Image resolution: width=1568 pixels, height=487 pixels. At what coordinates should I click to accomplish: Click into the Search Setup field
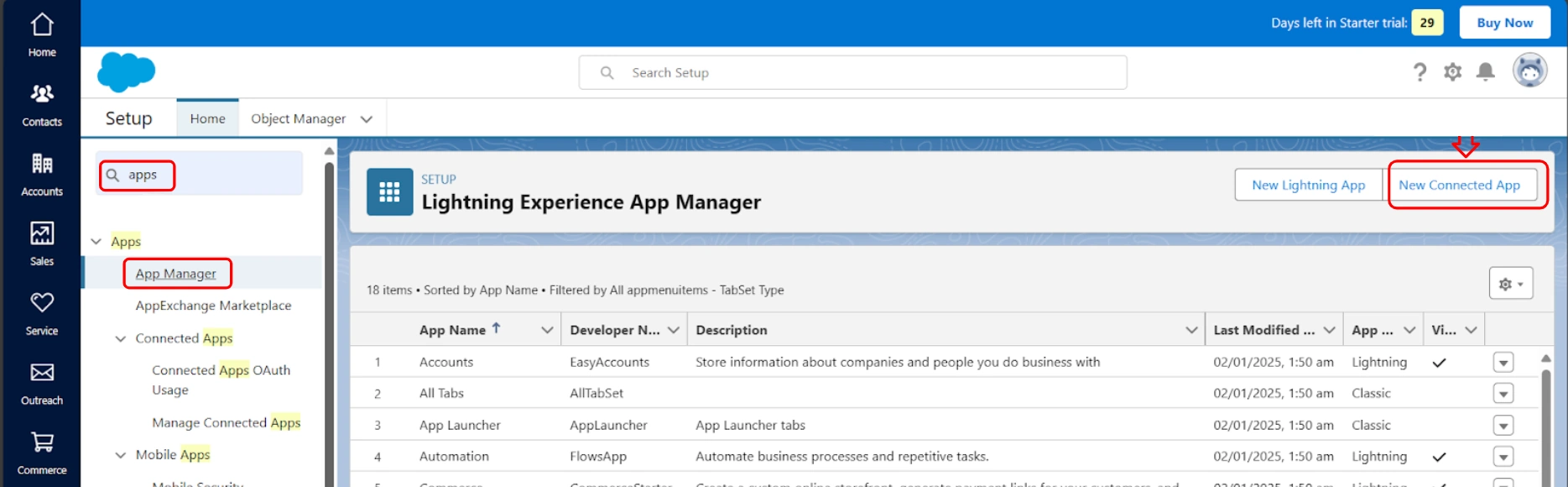coord(852,72)
